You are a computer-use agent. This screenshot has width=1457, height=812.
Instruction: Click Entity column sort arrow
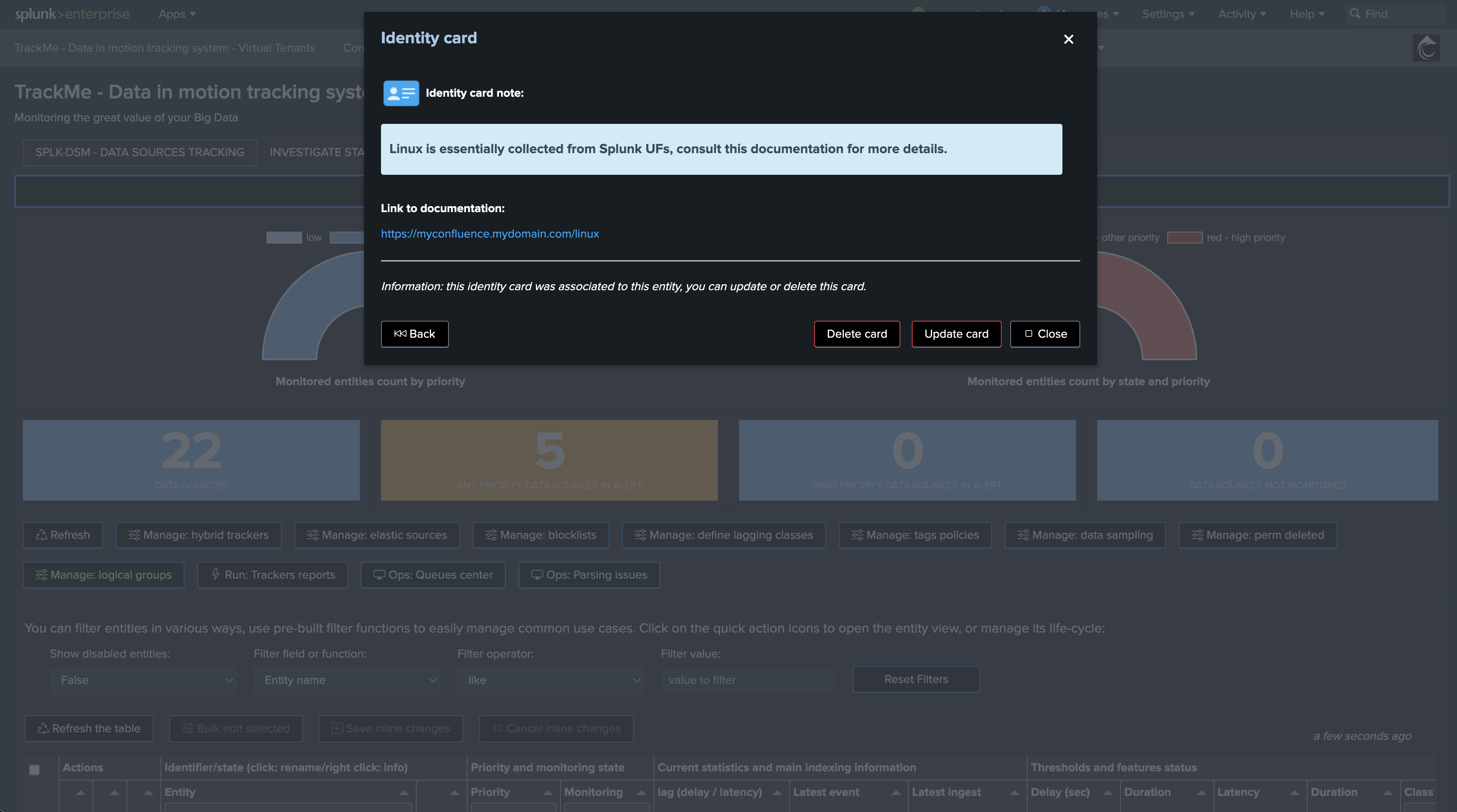tap(403, 792)
